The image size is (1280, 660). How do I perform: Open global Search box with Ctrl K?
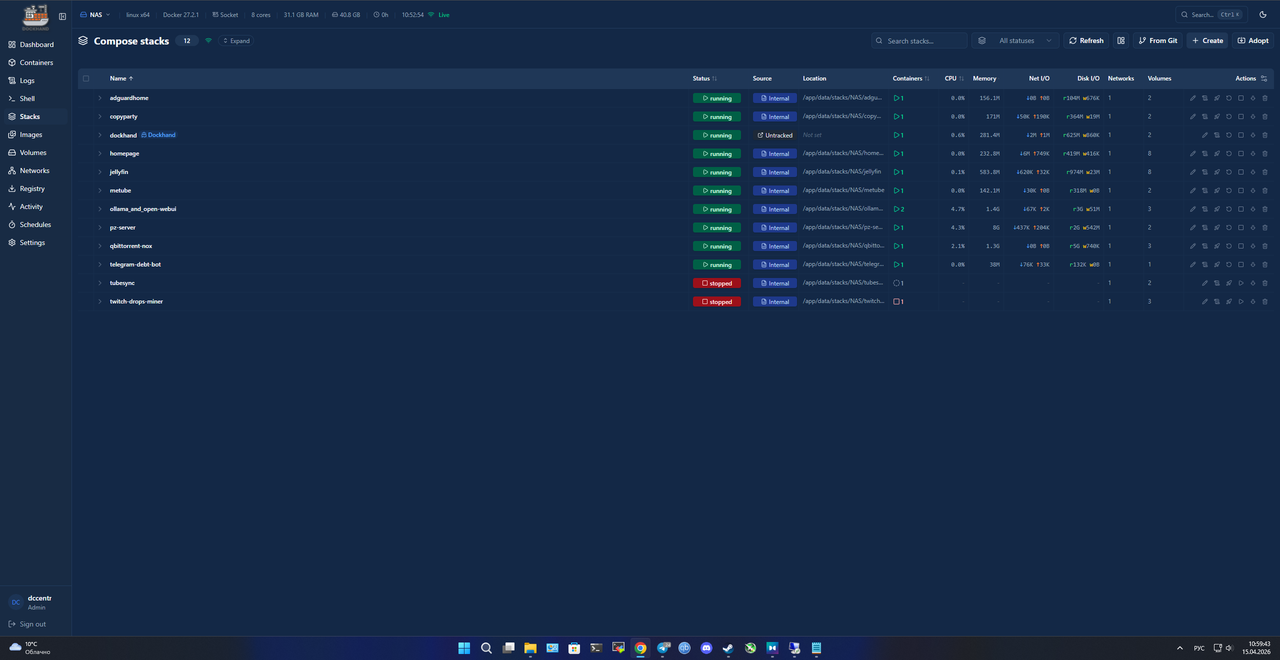[1211, 15]
